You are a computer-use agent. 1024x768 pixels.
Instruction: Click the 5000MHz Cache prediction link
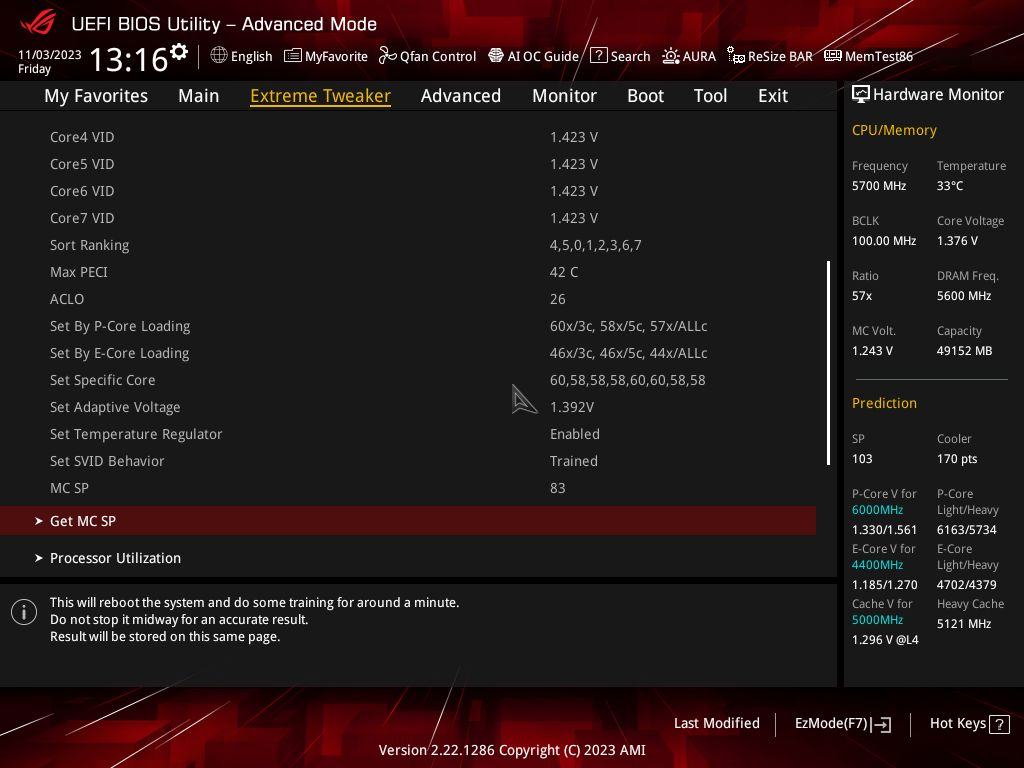pos(877,619)
